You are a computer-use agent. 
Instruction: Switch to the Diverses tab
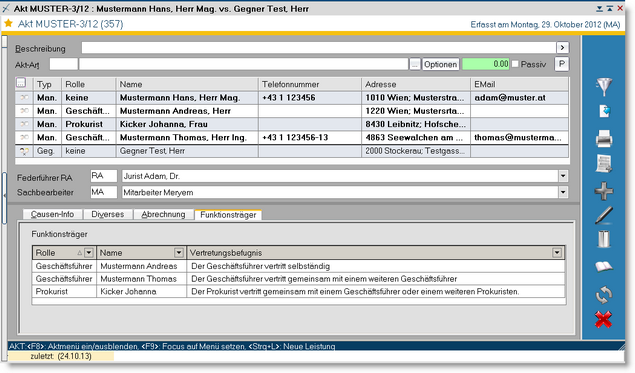(108, 214)
